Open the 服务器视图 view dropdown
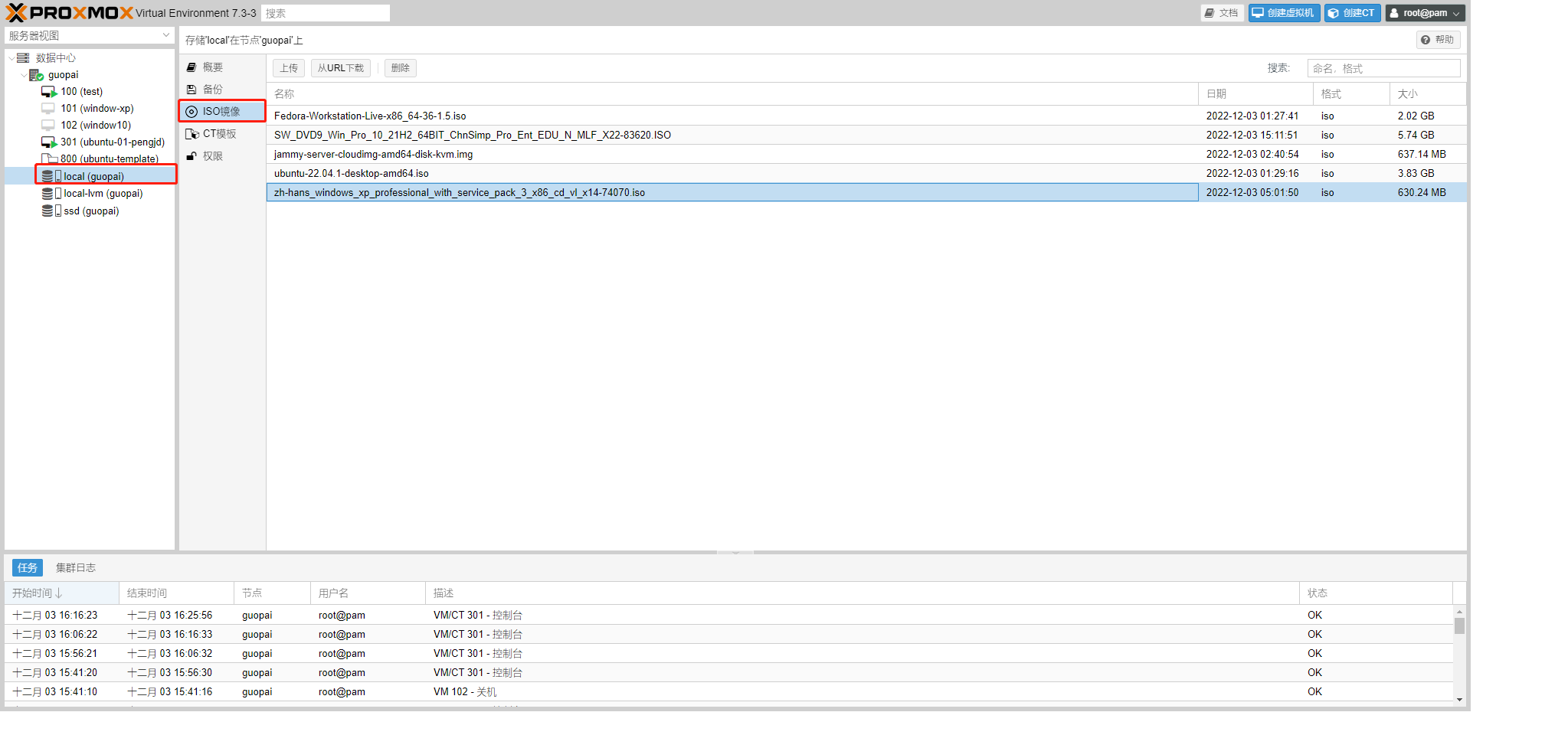This screenshot has width=1568, height=735. (89, 36)
